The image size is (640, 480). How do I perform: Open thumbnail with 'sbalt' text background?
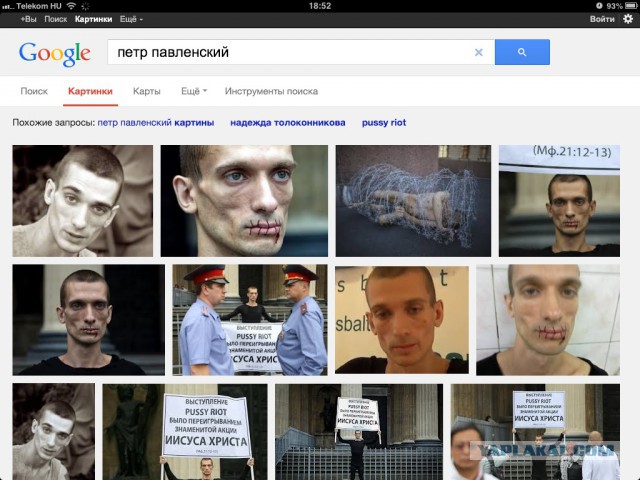pos(402,320)
